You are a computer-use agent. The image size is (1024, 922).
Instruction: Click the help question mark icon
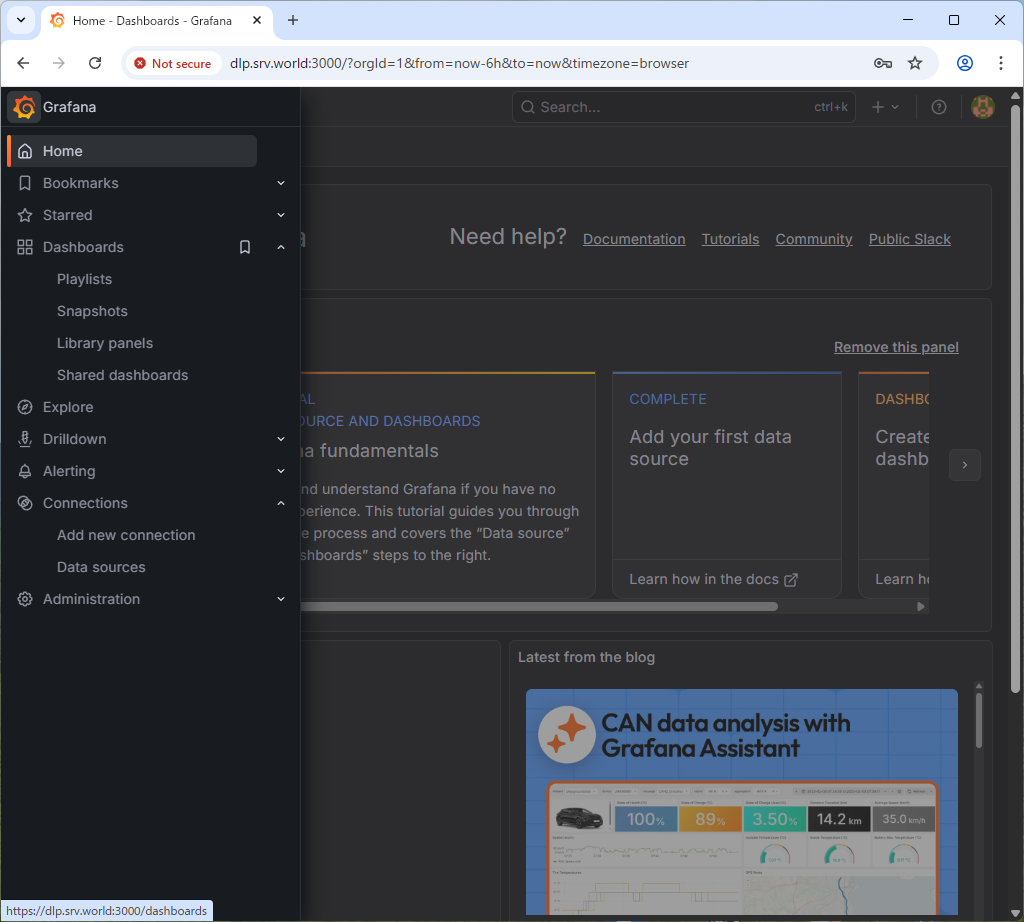click(938, 107)
